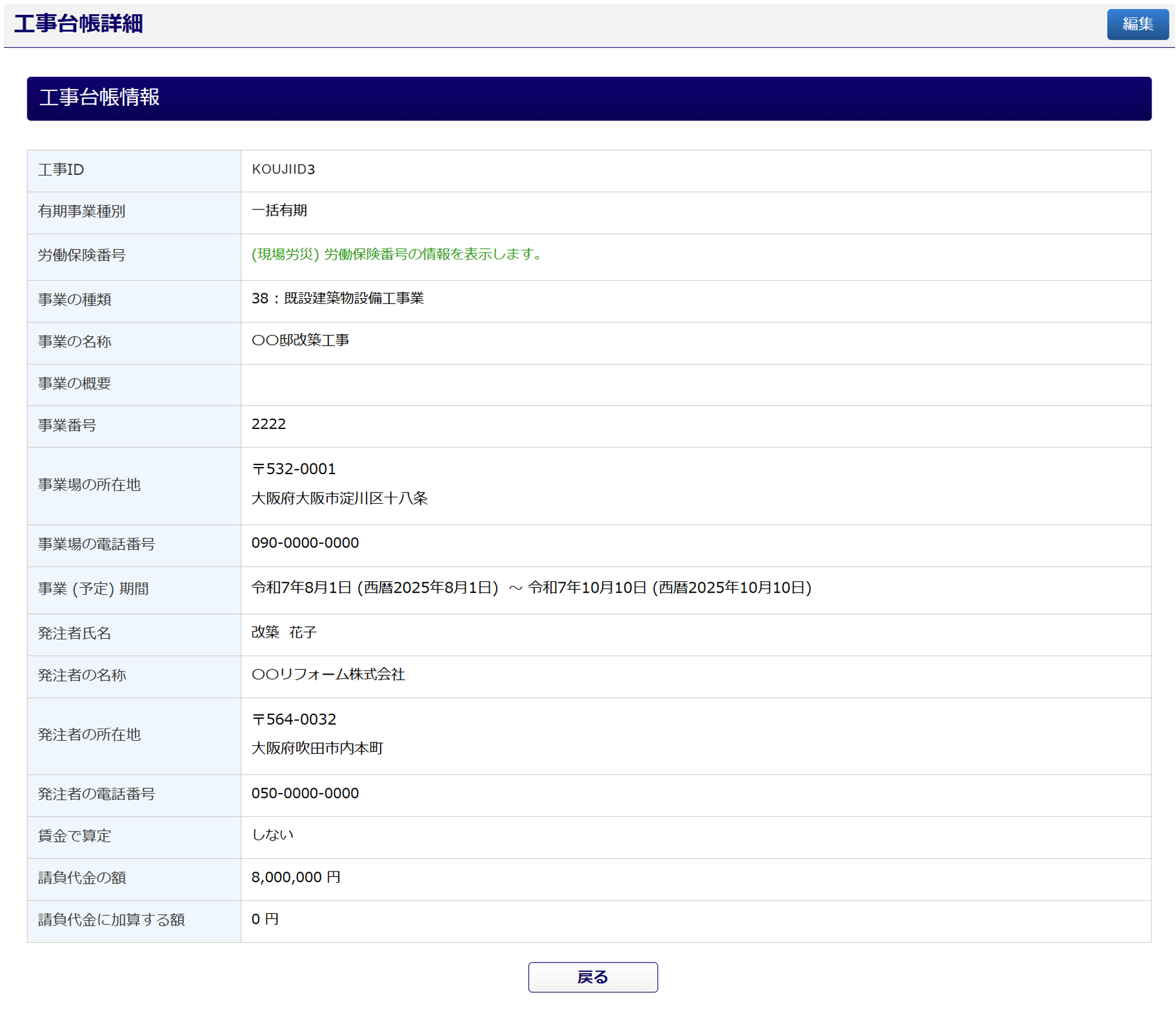The height and width of the screenshot is (1019, 1176).
Task: Click the 事業の概要 empty value cell
Action: pyautogui.click(x=695, y=384)
